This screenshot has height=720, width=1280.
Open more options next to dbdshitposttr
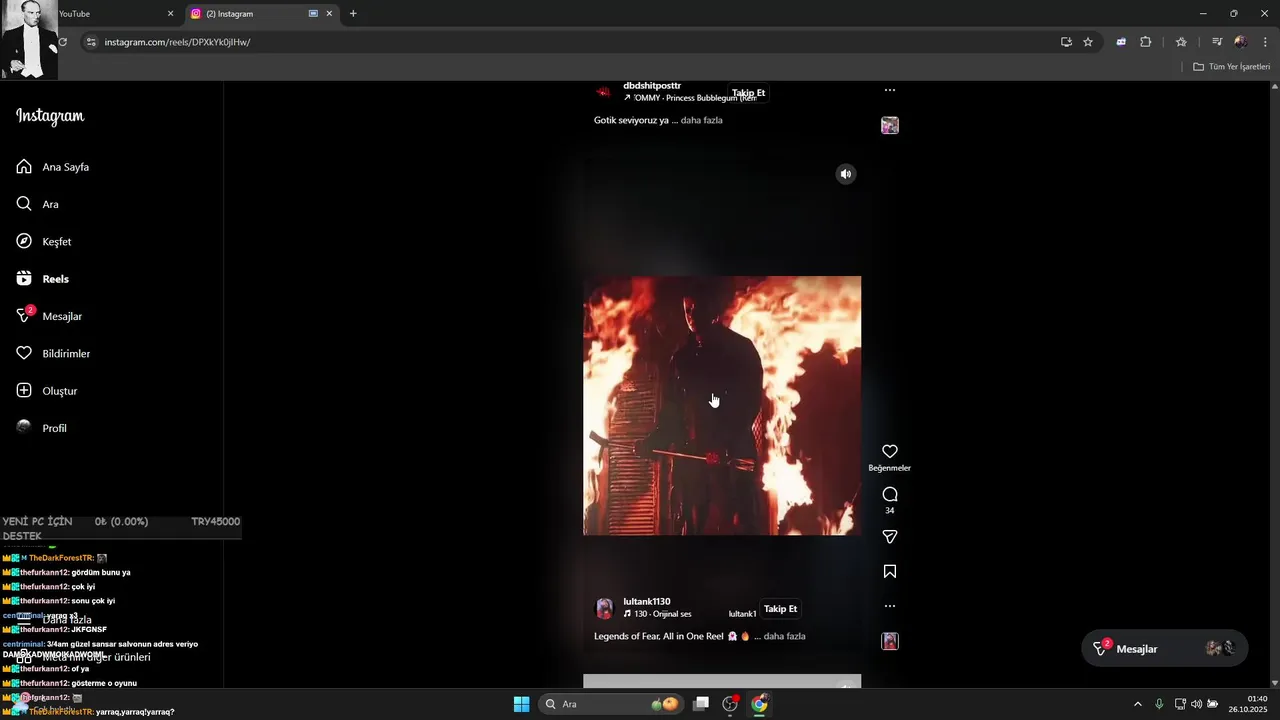click(890, 90)
